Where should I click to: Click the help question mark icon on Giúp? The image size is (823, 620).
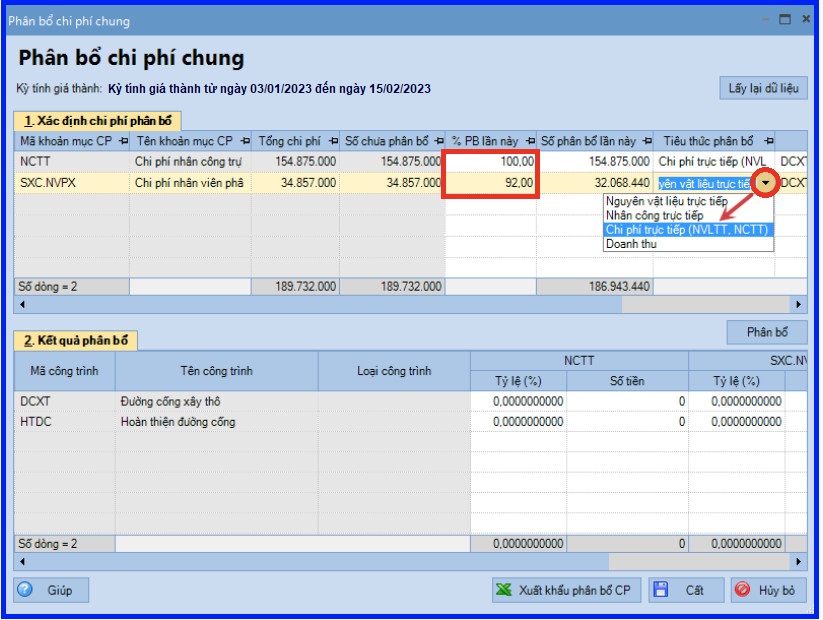pos(25,590)
